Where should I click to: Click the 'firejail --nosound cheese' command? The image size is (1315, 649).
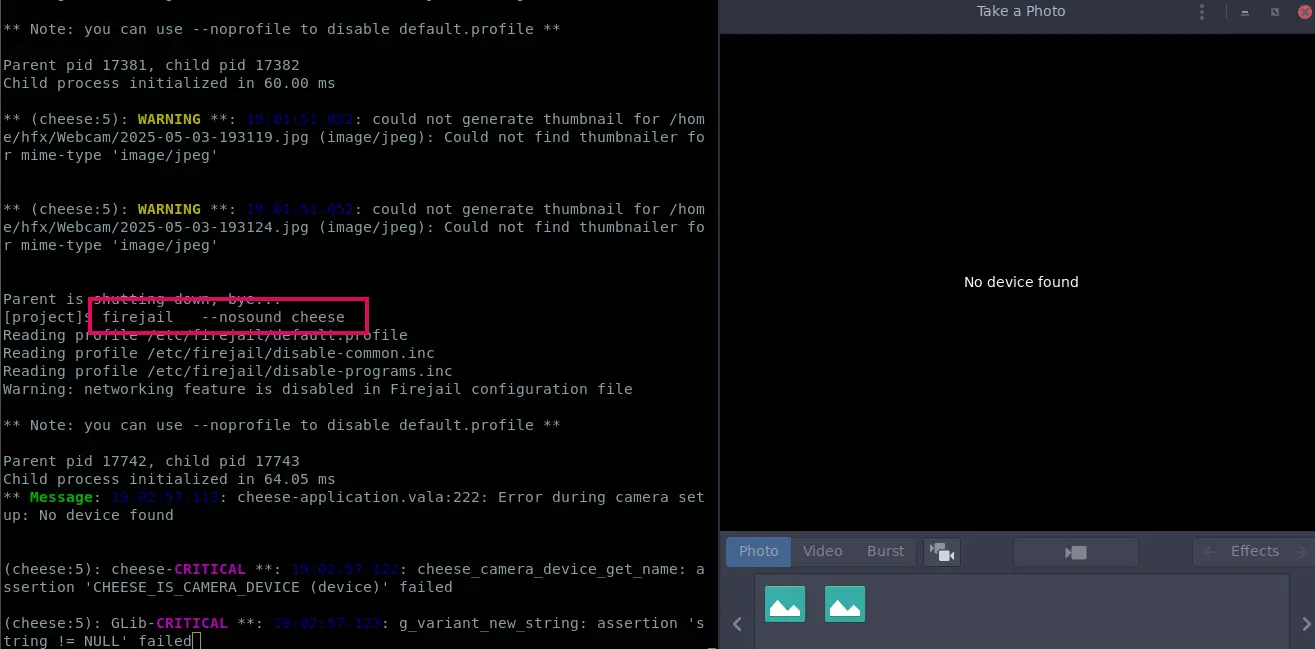click(224, 317)
